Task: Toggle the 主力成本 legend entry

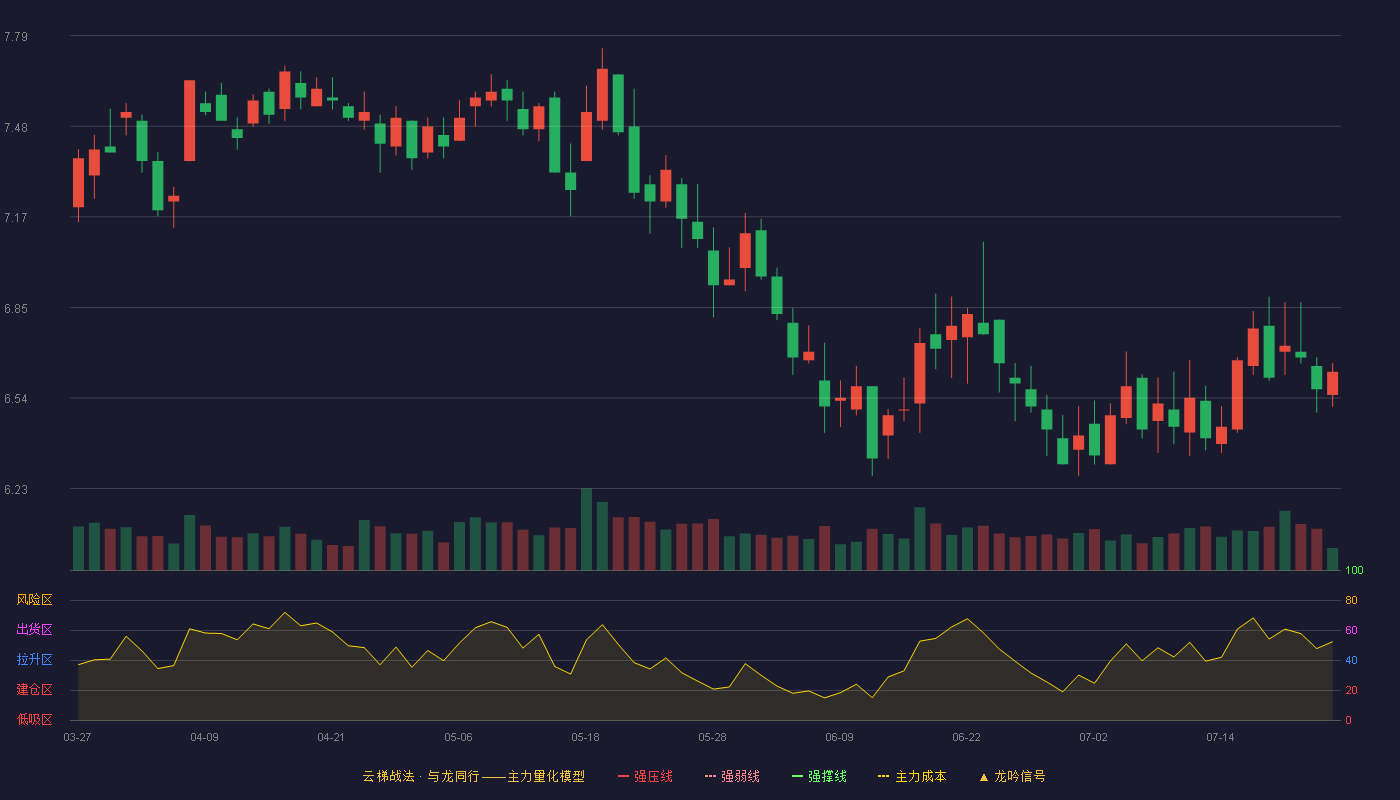Action: coord(912,776)
